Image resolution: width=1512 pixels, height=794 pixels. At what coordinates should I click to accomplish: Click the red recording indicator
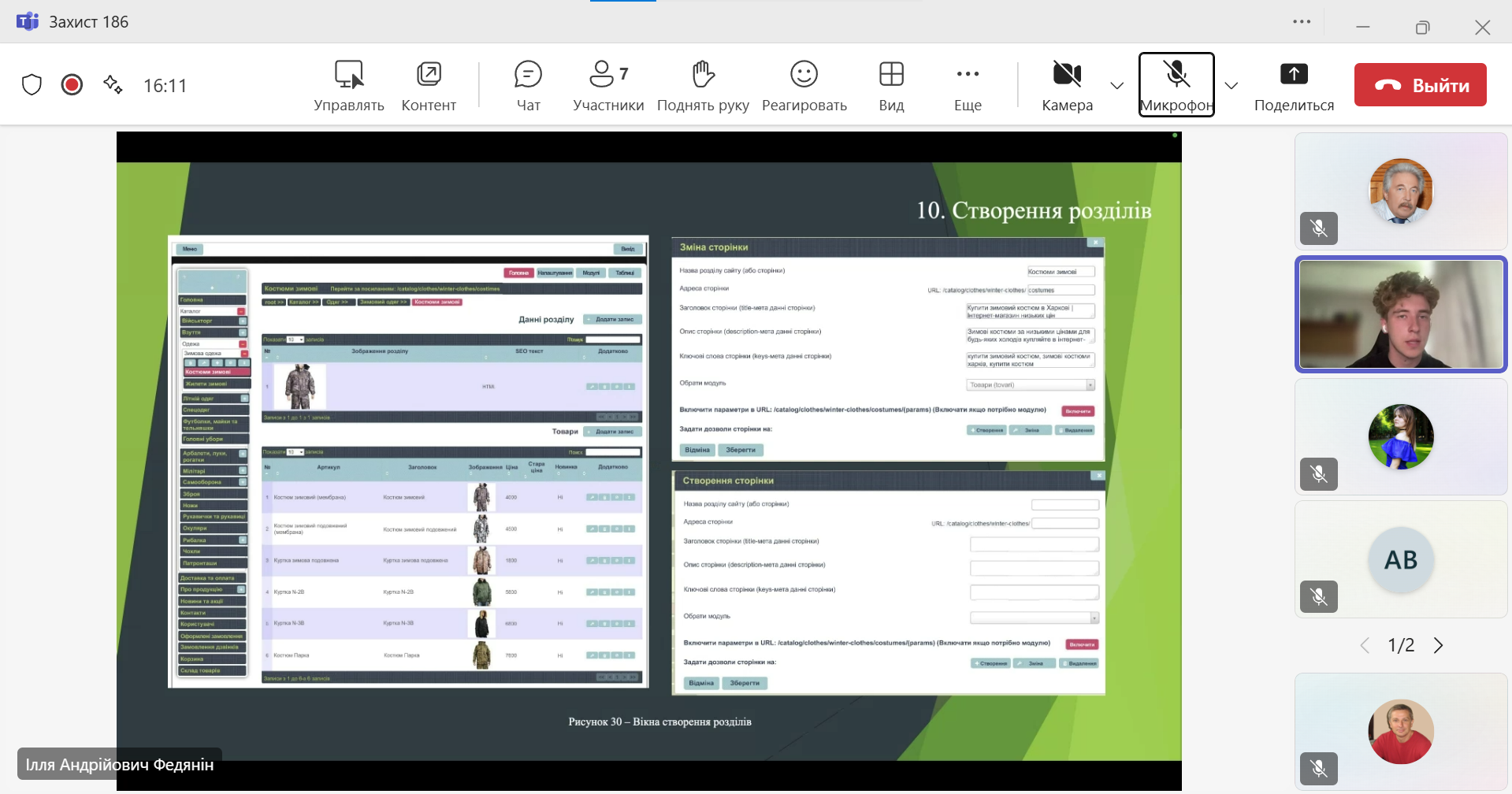tap(72, 84)
